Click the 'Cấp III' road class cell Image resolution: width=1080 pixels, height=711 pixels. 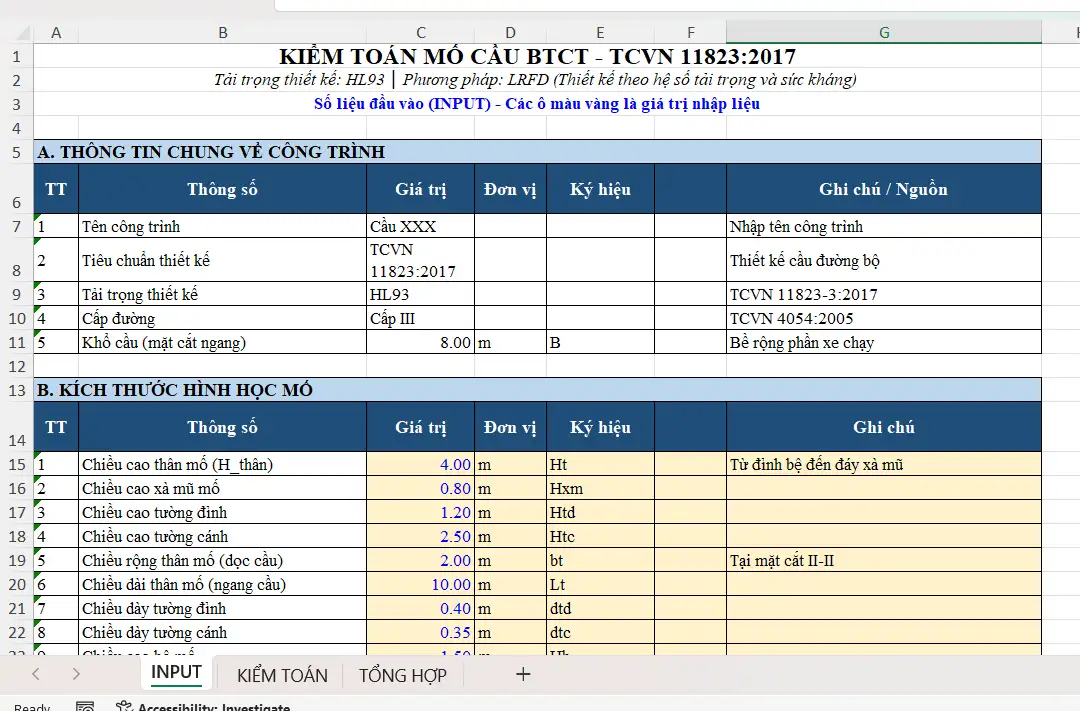click(x=420, y=319)
